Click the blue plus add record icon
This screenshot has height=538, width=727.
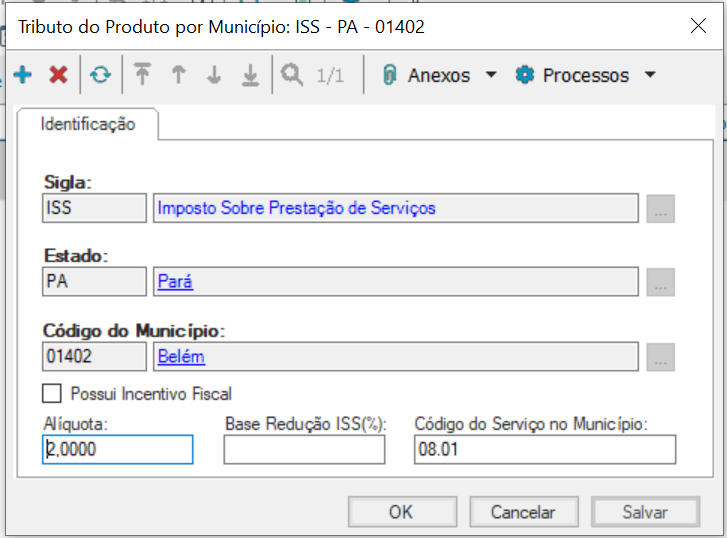(x=23, y=75)
